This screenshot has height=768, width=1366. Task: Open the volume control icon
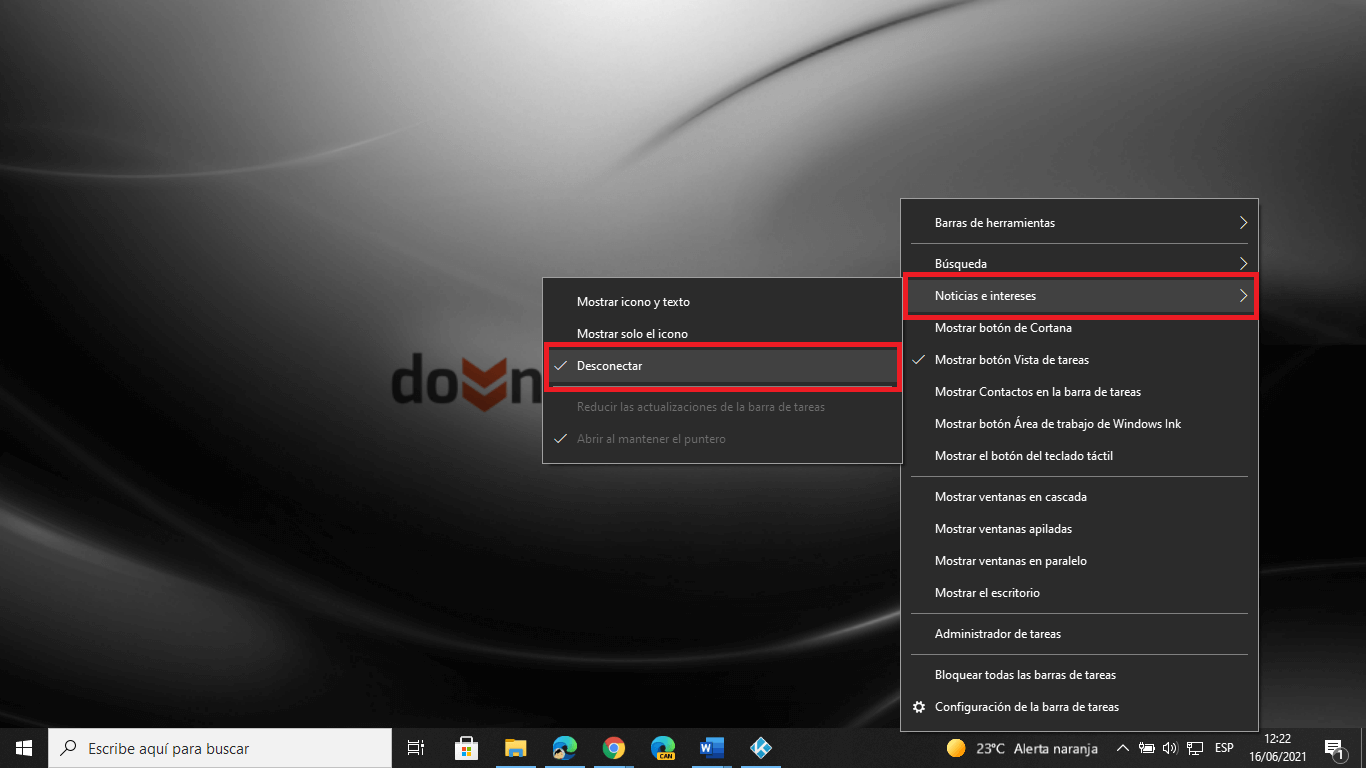[1170, 748]
